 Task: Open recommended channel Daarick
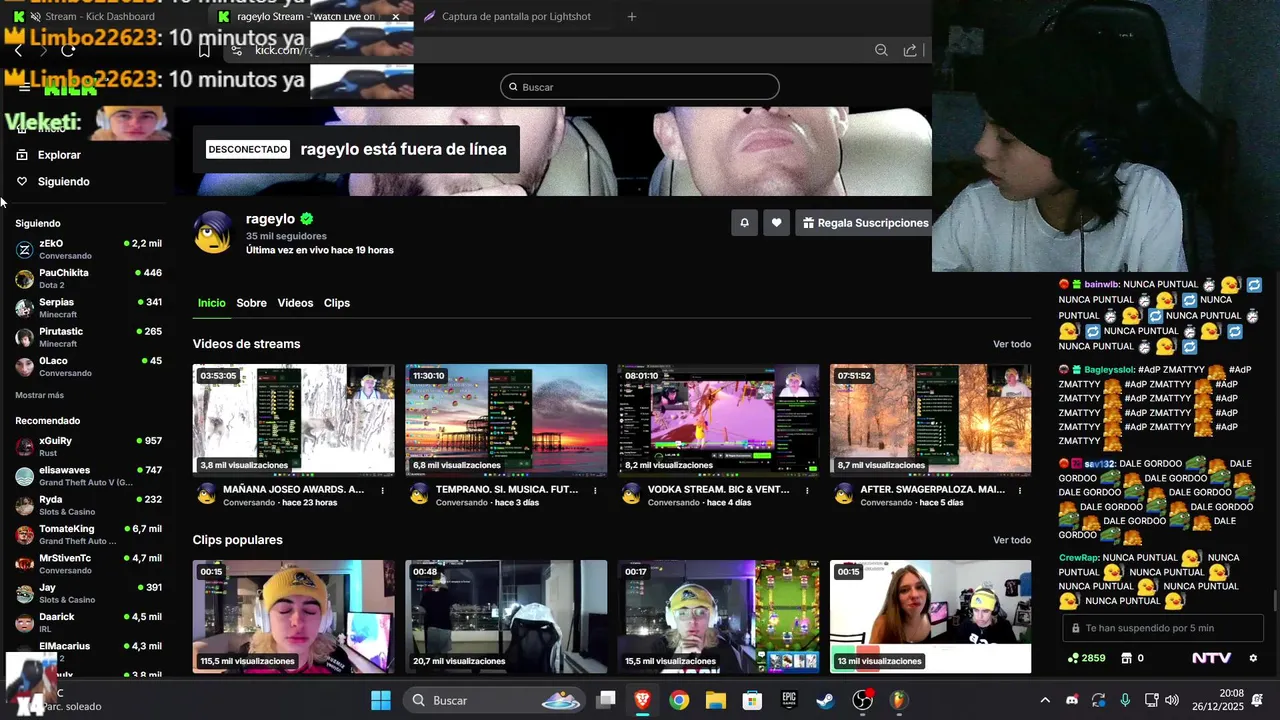click(x=88, y=622)
